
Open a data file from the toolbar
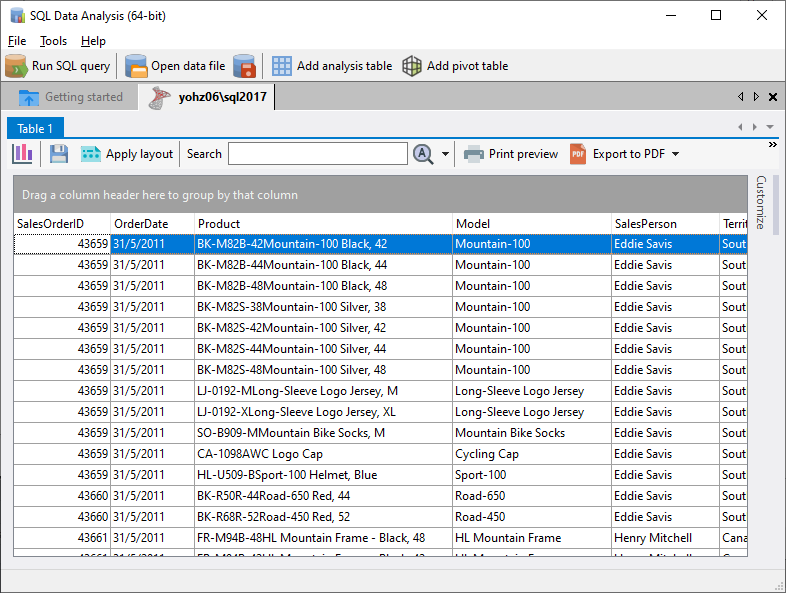tap(176, 66)
